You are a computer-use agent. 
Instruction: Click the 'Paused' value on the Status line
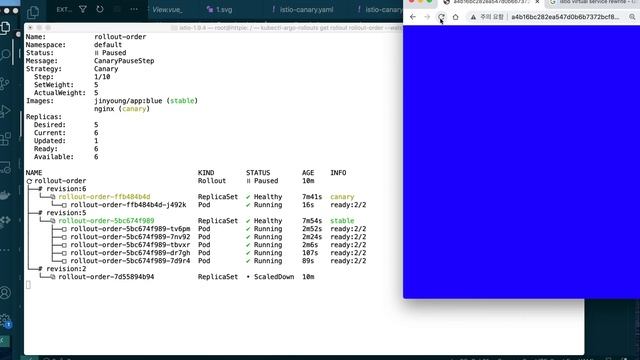point(114,53)
